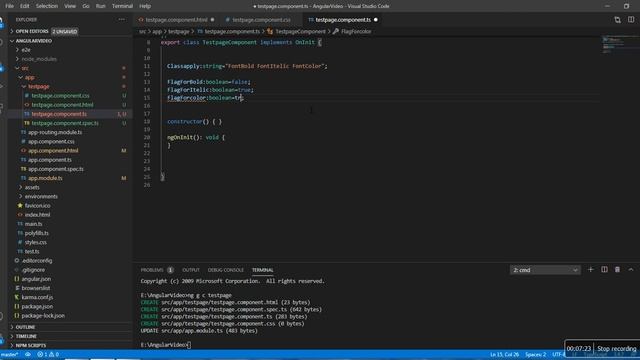The width and height of the screenshot is (640, 360).
Task: Collapse the src folder
Action: [x=18, y=68]
